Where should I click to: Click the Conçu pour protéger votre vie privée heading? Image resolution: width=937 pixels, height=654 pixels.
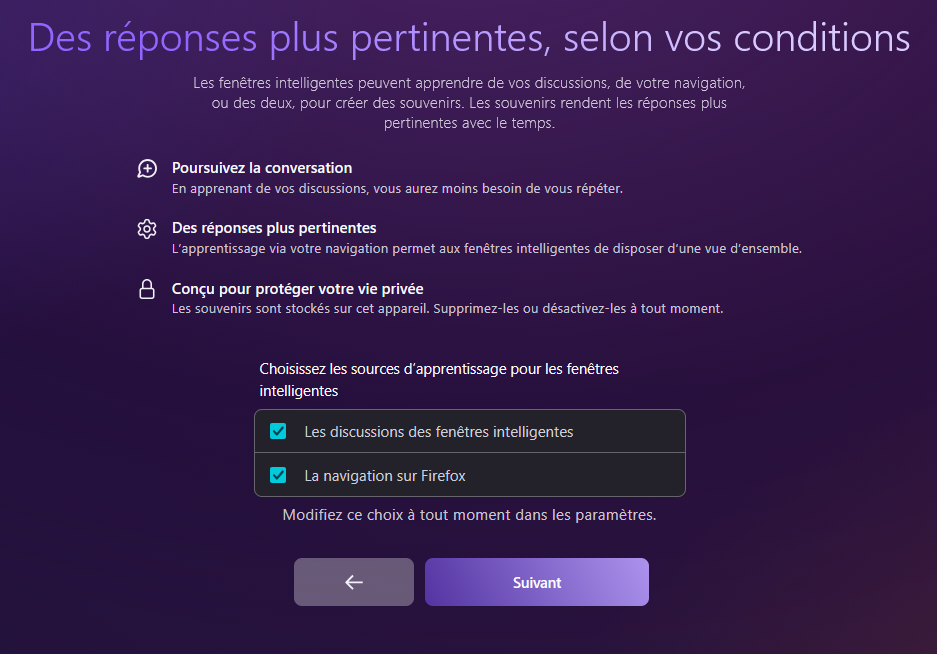point(298,289)
